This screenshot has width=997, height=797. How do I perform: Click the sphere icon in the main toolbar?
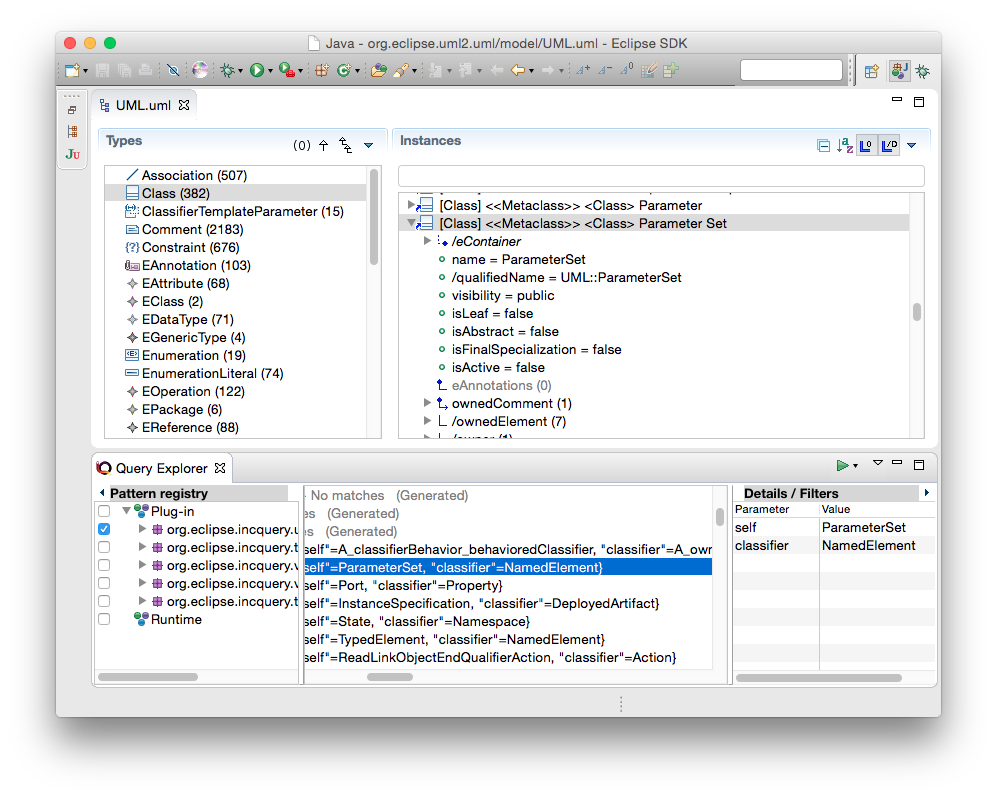tap(200, 70)
